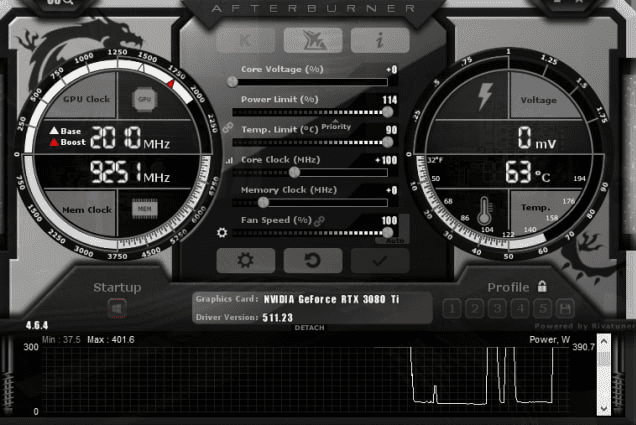Viewport: 636px width, 425px height.
Task: Click the Priority arrow above Temp. Limit
Action: pos(335,121)
